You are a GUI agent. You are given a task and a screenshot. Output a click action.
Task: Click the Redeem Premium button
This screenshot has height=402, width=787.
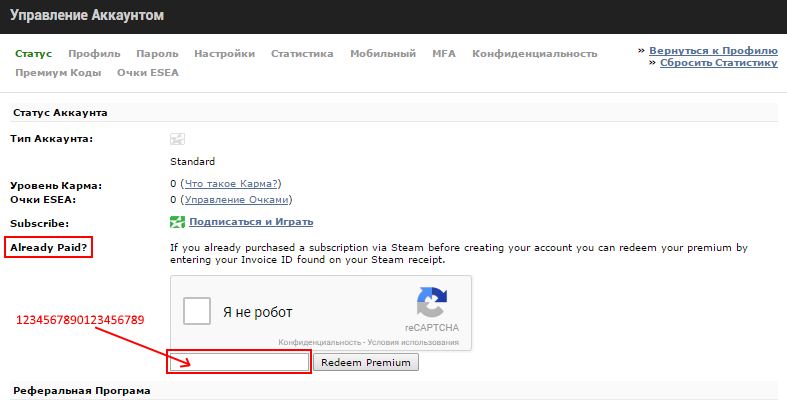click(x=366, y=362)
